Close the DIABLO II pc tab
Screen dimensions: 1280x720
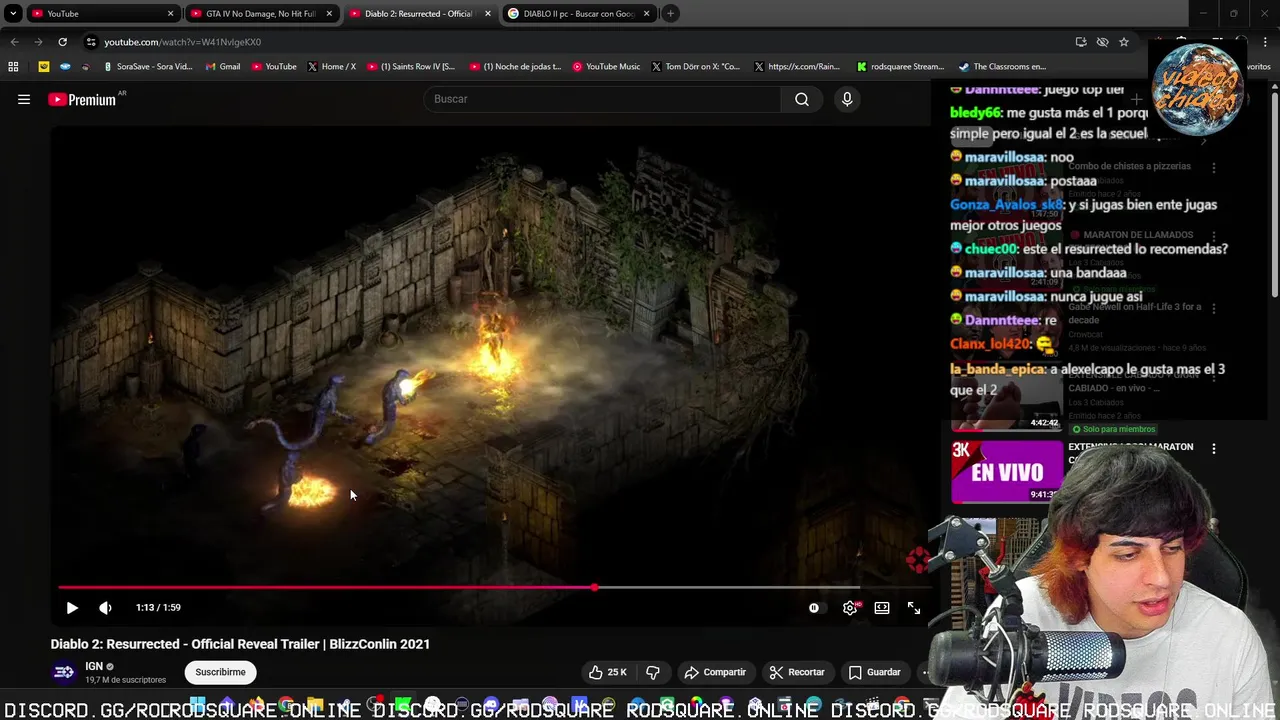point(647,14)
